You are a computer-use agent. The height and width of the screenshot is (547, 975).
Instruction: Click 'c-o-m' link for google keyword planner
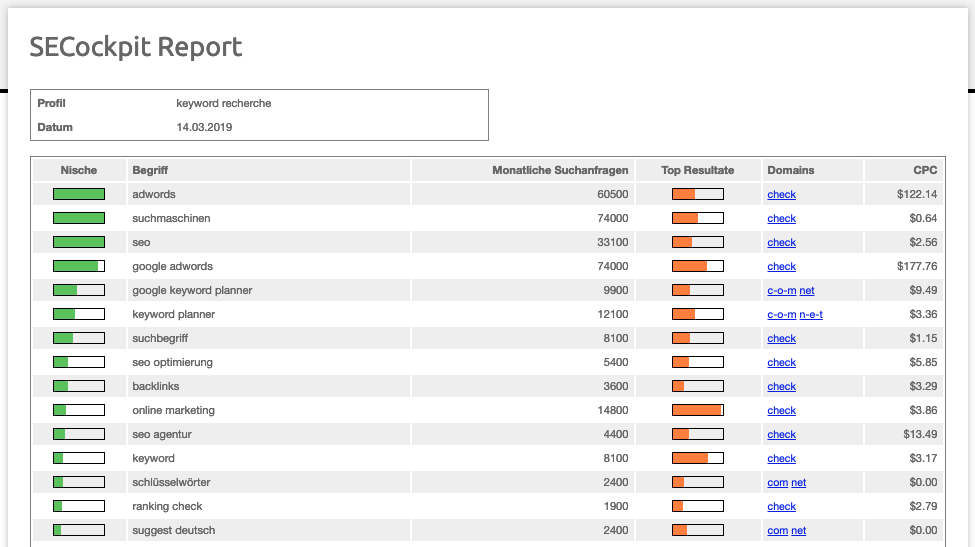point(781,291)
